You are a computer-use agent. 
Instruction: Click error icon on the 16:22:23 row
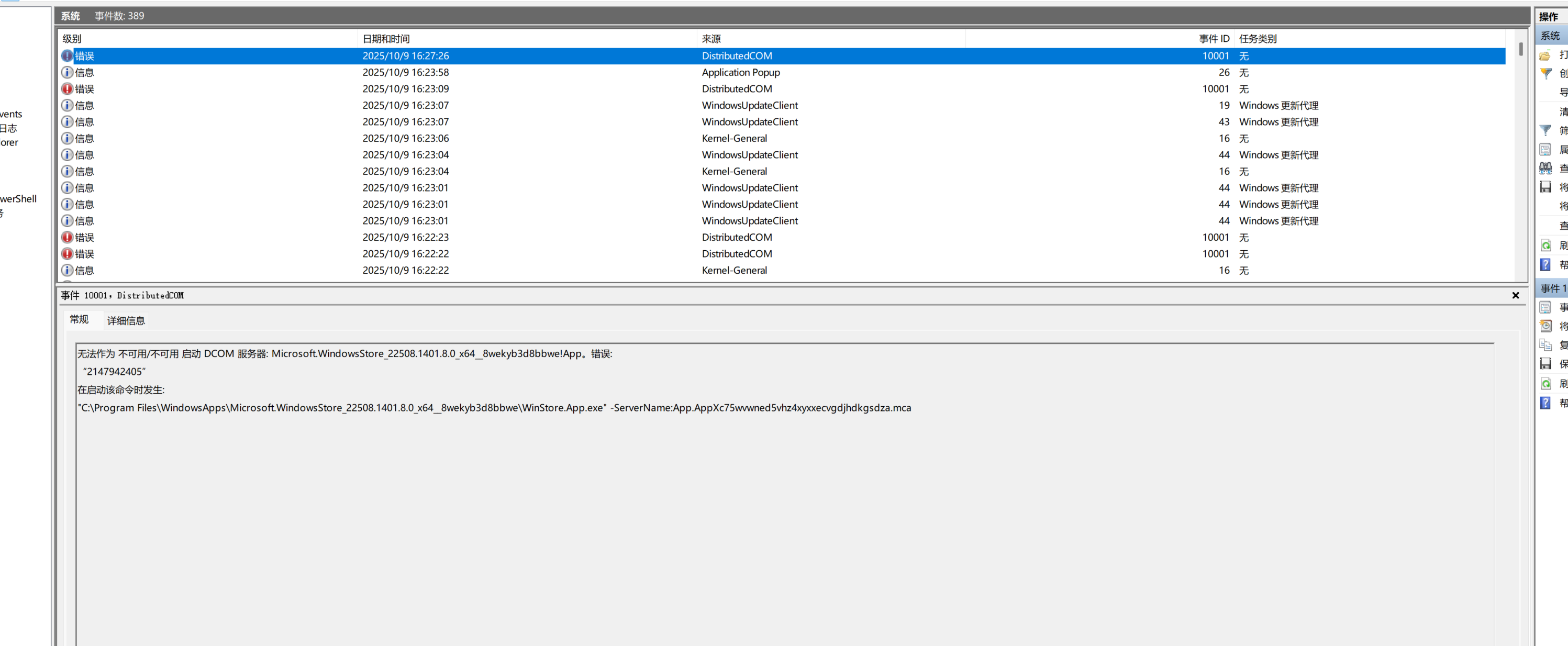(x=67, y=238)
